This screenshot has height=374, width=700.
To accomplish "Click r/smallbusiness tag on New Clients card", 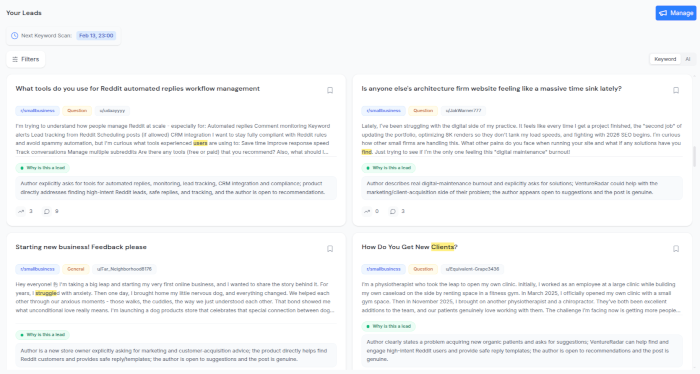I will pyautogui.click(x=383, y=269).
